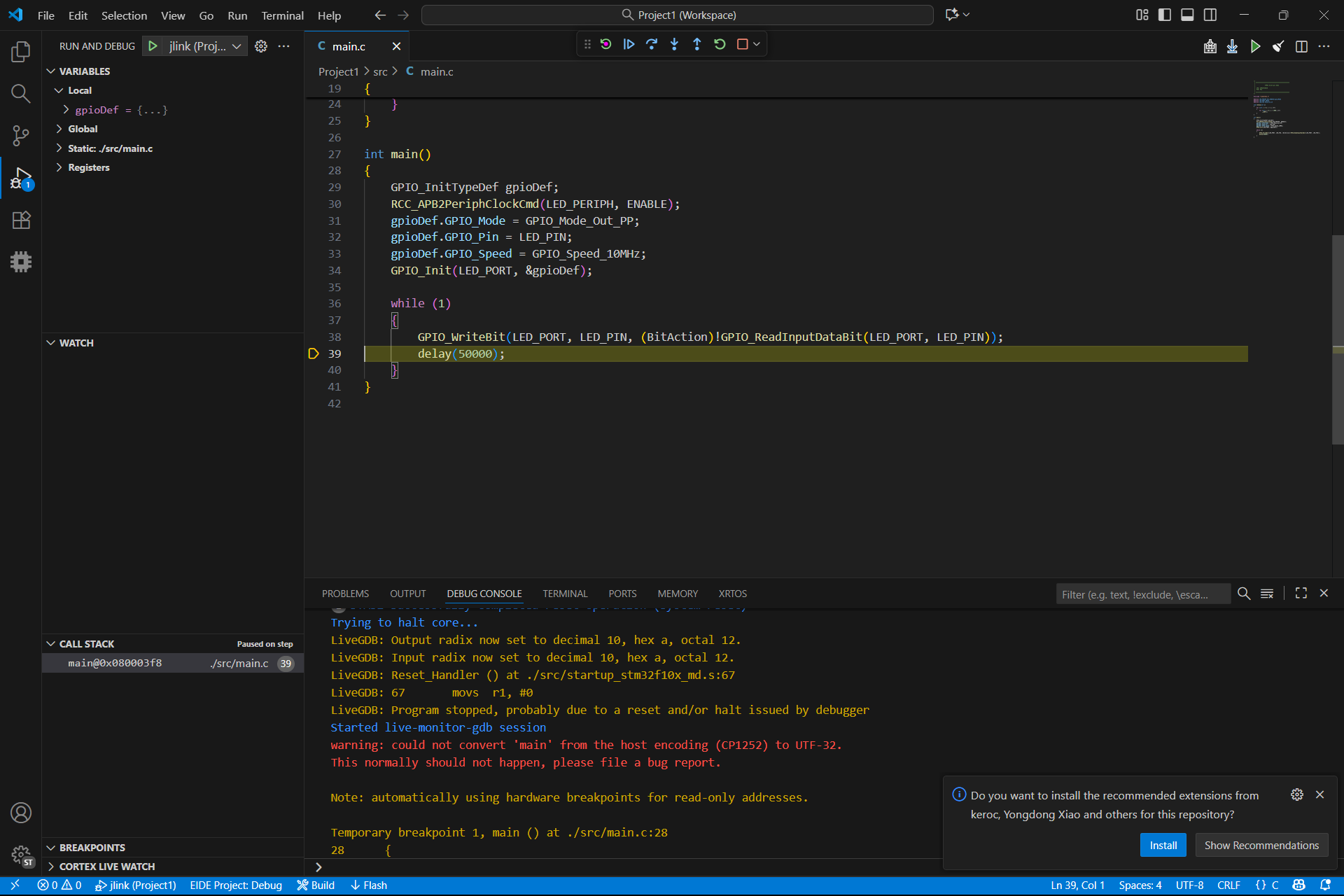
Task: Open launch.json with the gear icon
Action: coord(261,46)
